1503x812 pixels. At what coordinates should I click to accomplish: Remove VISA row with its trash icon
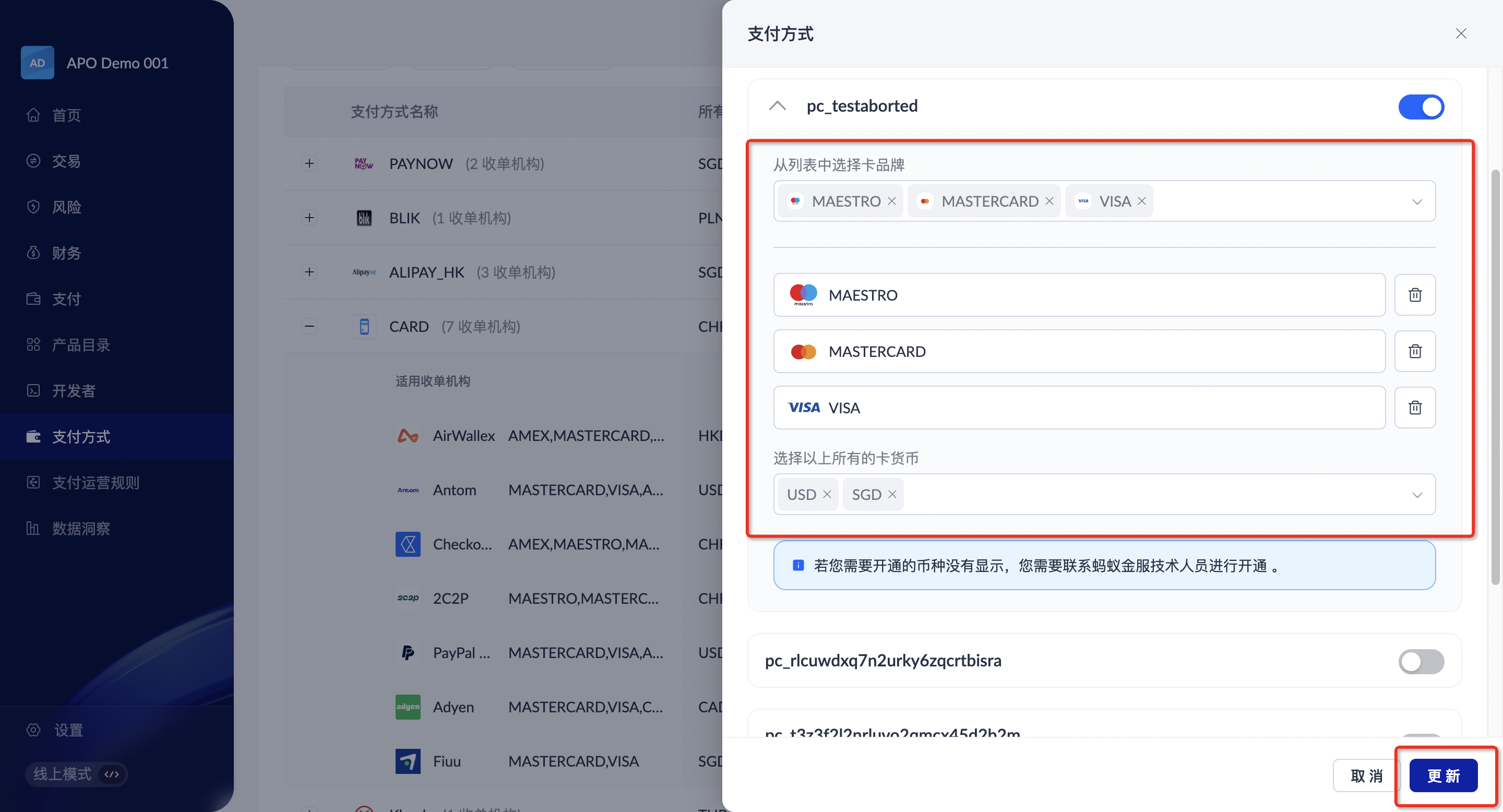[x=1414, y=408]
